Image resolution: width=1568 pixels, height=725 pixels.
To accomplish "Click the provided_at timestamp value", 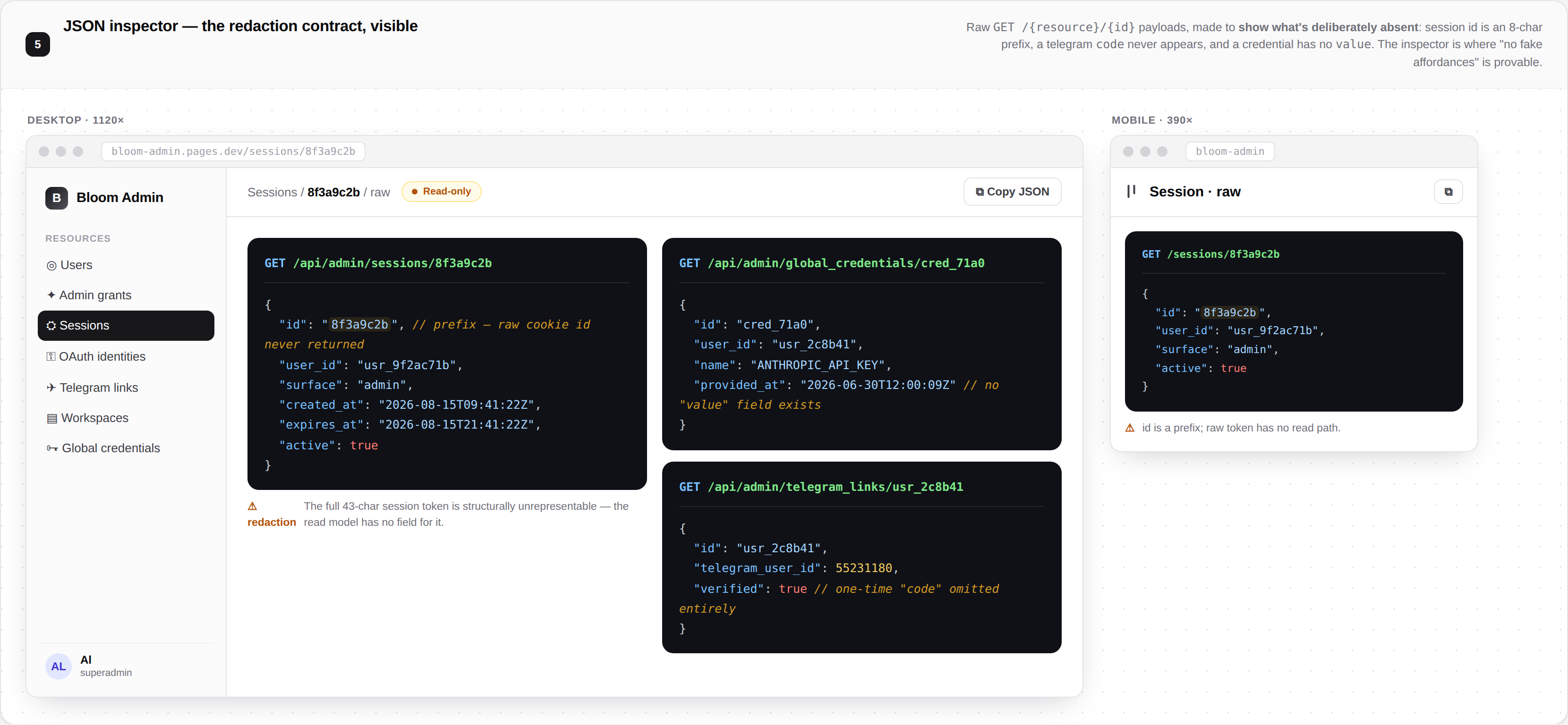I will click(878, 386).
